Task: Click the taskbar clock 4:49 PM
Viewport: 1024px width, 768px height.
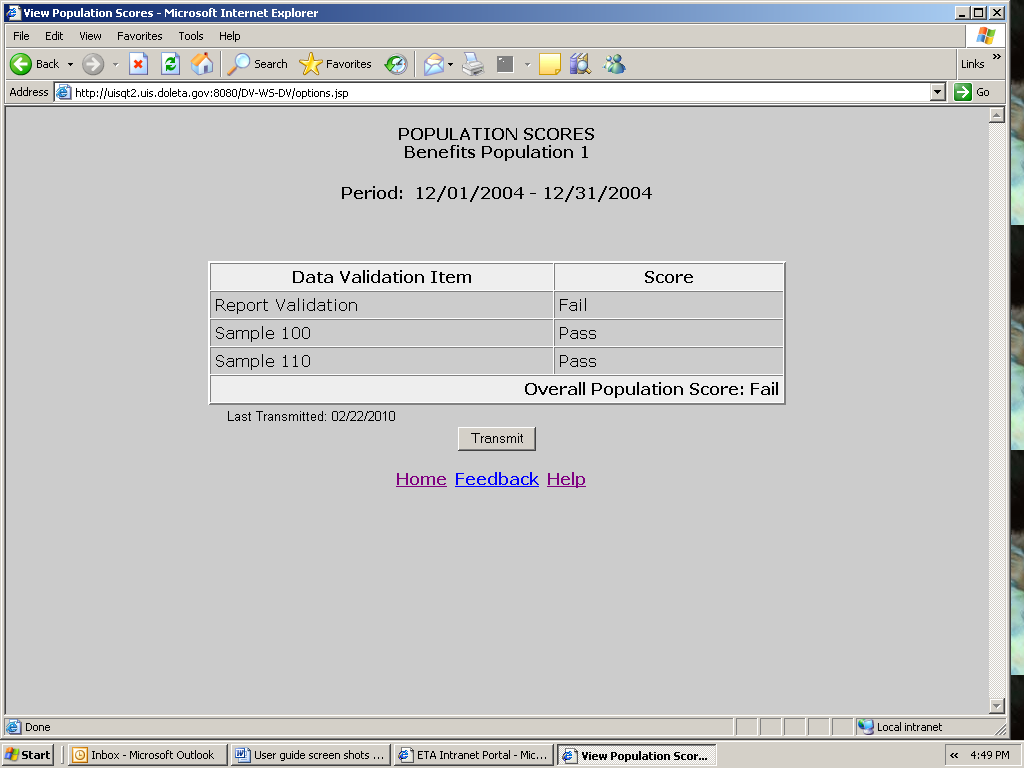Action: 989,755
